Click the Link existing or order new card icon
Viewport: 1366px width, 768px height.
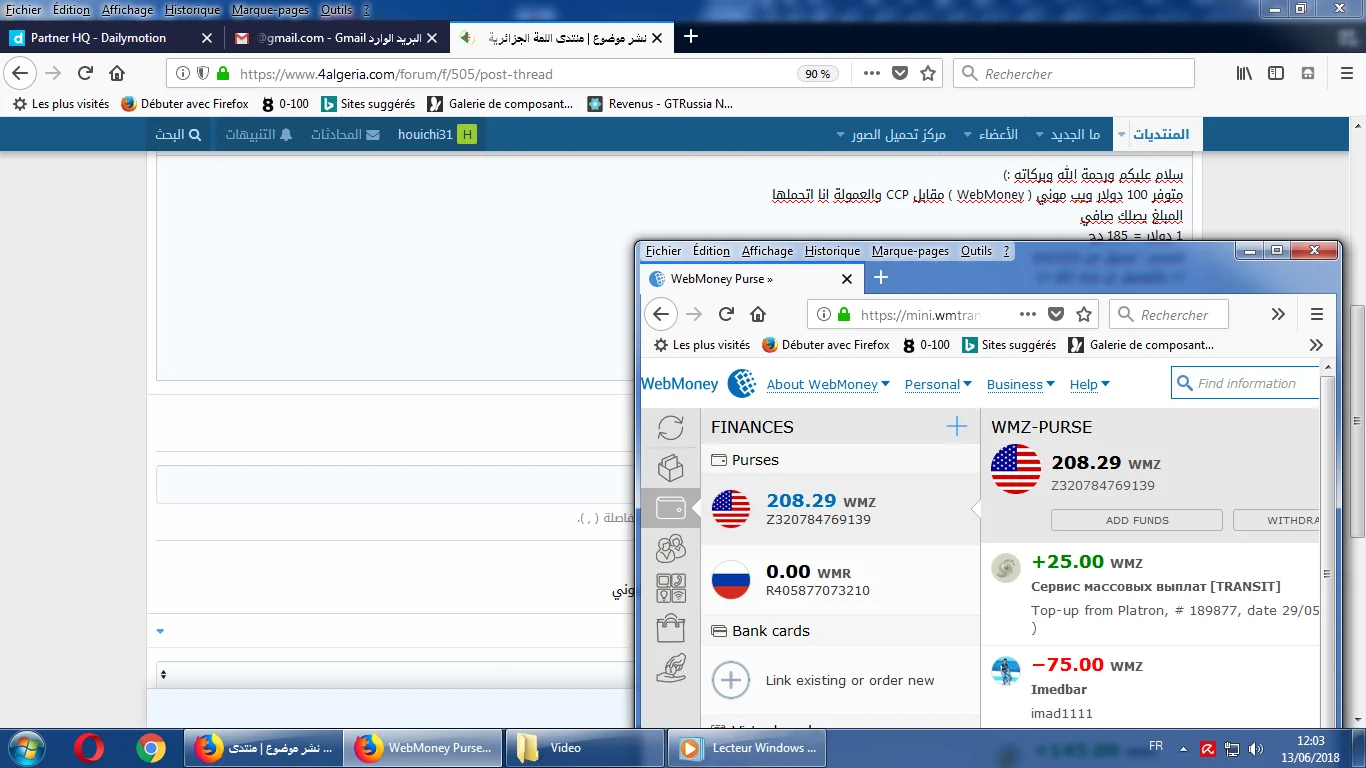click(x=730, y=680)
